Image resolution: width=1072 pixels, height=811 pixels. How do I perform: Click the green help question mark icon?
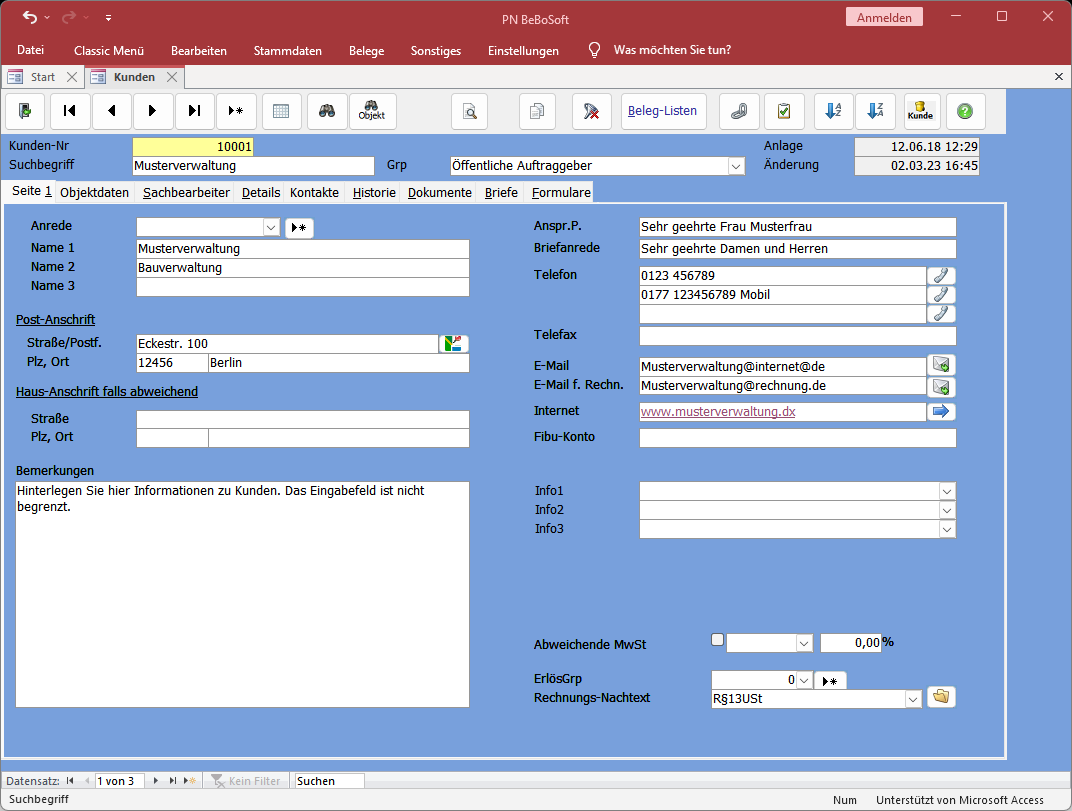pos(964,112)
